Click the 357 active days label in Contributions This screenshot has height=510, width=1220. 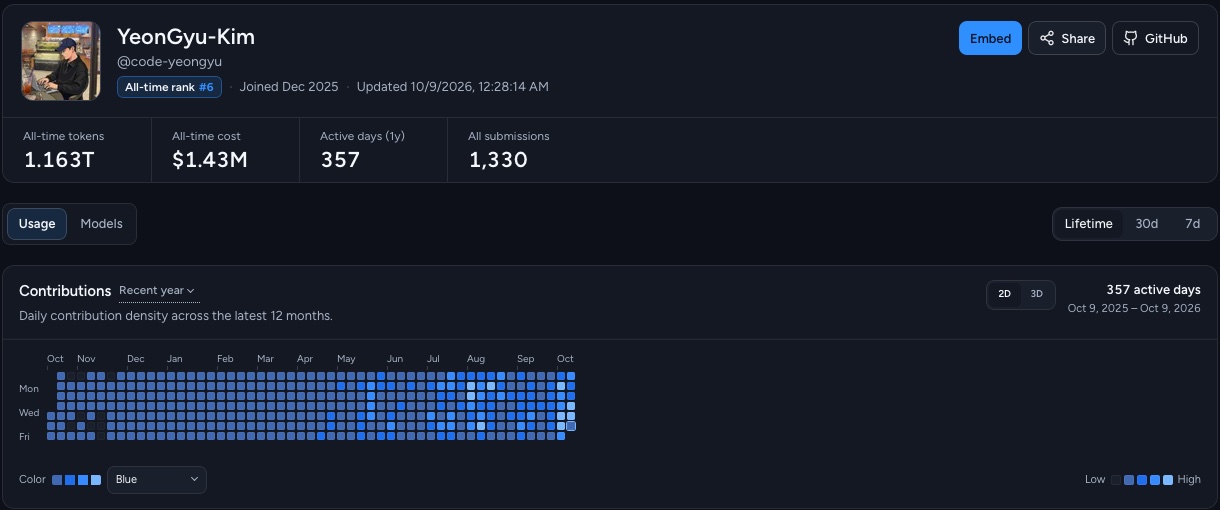pyautogui.click(x=1153, y=290)
